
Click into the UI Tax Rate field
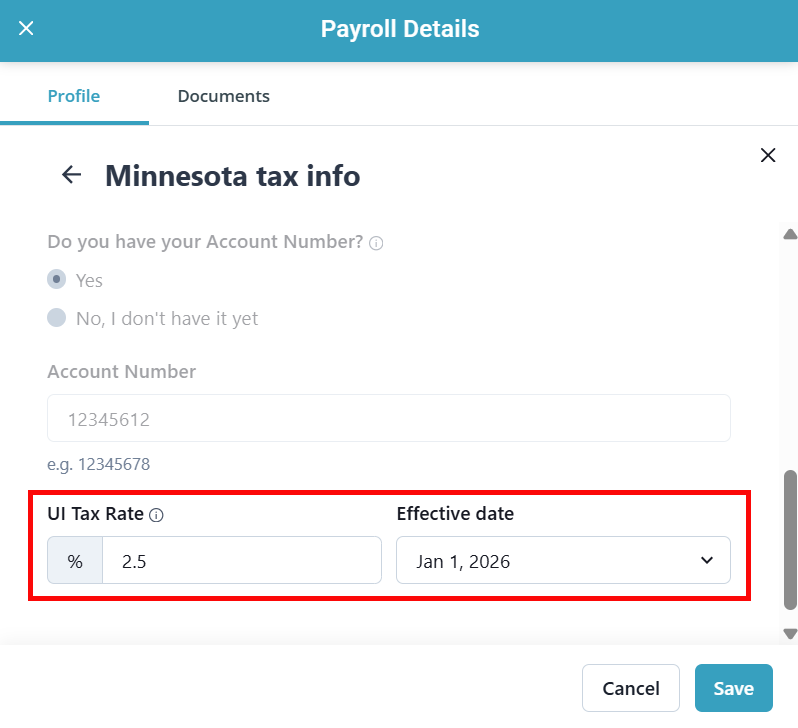point(240,561)
